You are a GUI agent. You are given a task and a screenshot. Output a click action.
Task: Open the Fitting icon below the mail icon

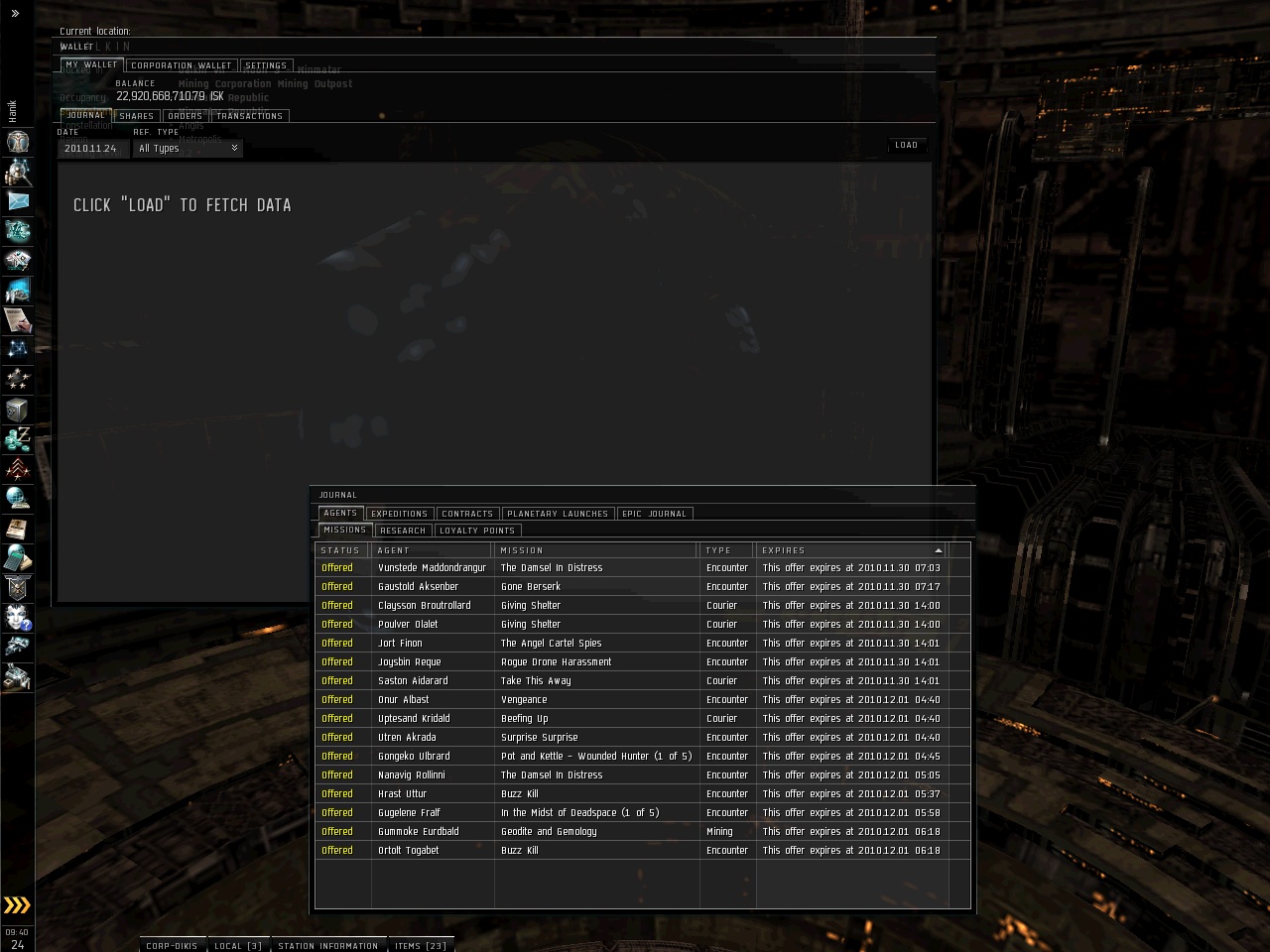pyautogui.click(x=18, y=231)
